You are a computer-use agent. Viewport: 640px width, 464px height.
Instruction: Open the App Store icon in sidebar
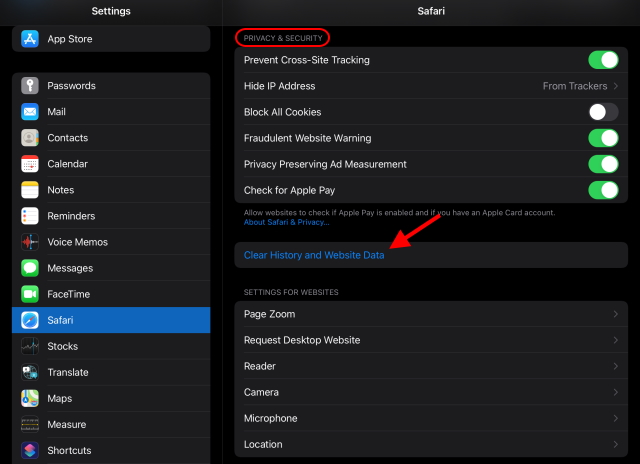[x=30, y=39]
